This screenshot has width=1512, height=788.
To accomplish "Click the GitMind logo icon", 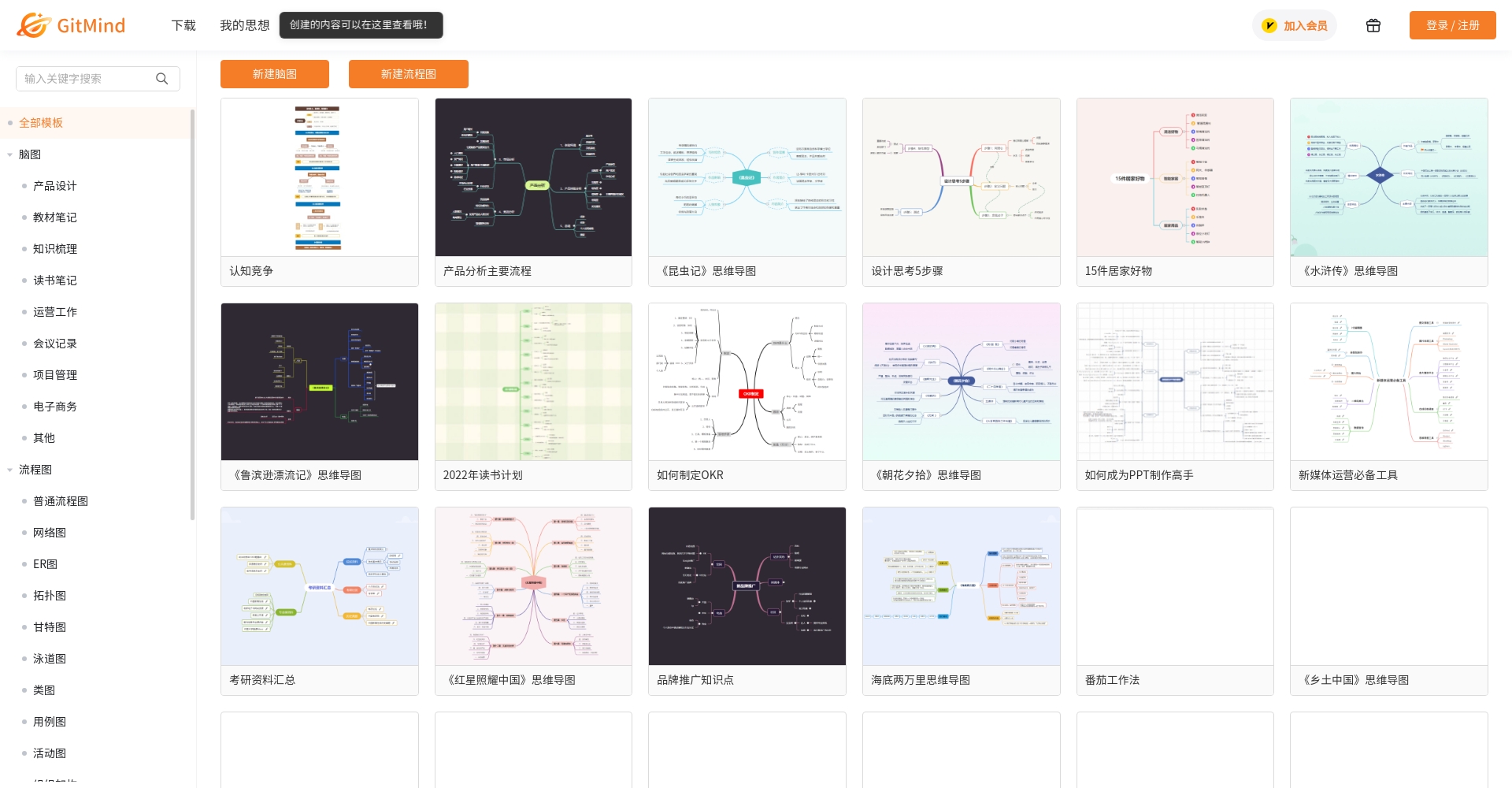I will (x=33, y=25).
